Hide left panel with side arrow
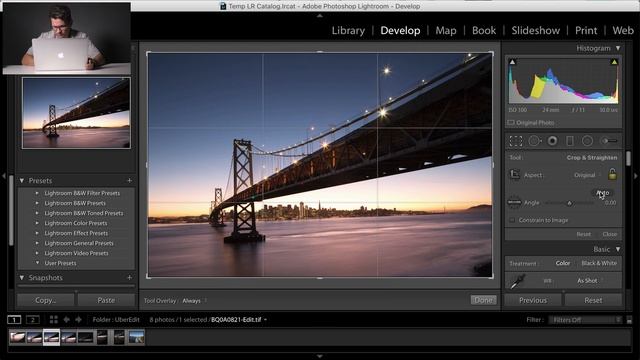 (x=4, y=176)
